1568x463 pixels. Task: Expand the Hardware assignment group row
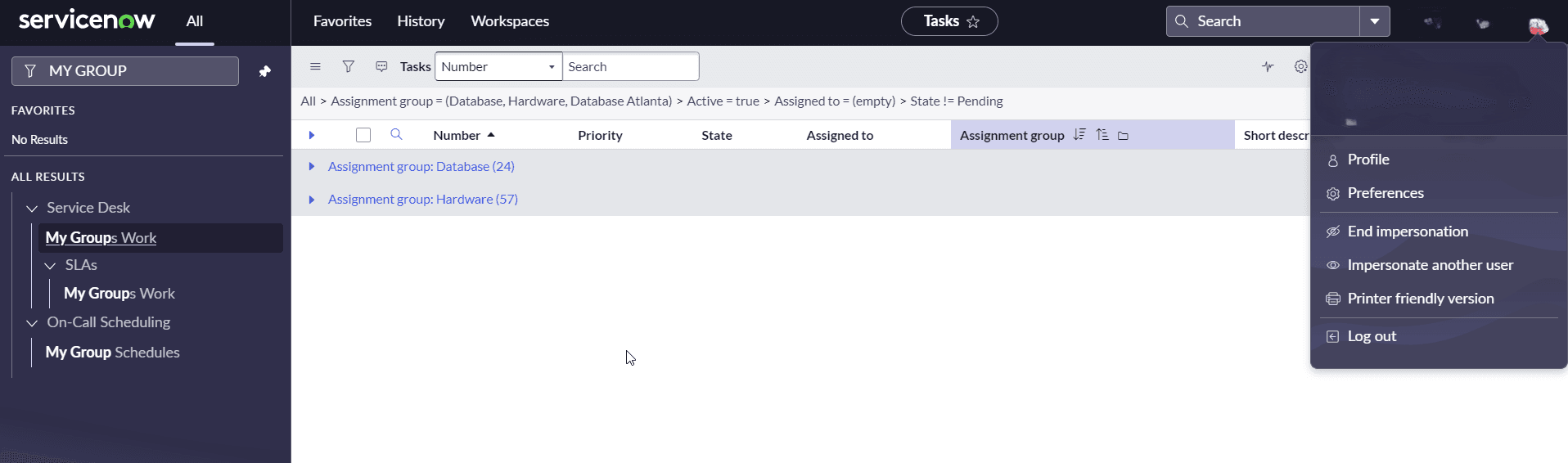click(312, 200)
